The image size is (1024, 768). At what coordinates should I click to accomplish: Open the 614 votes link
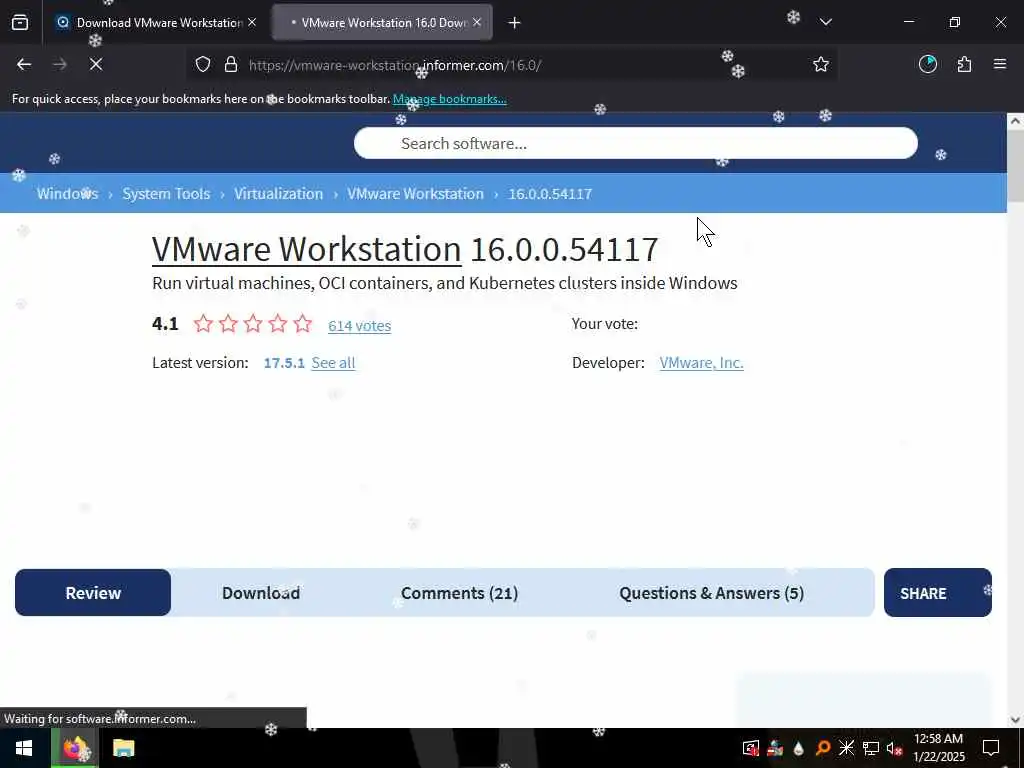coord(359,325)
